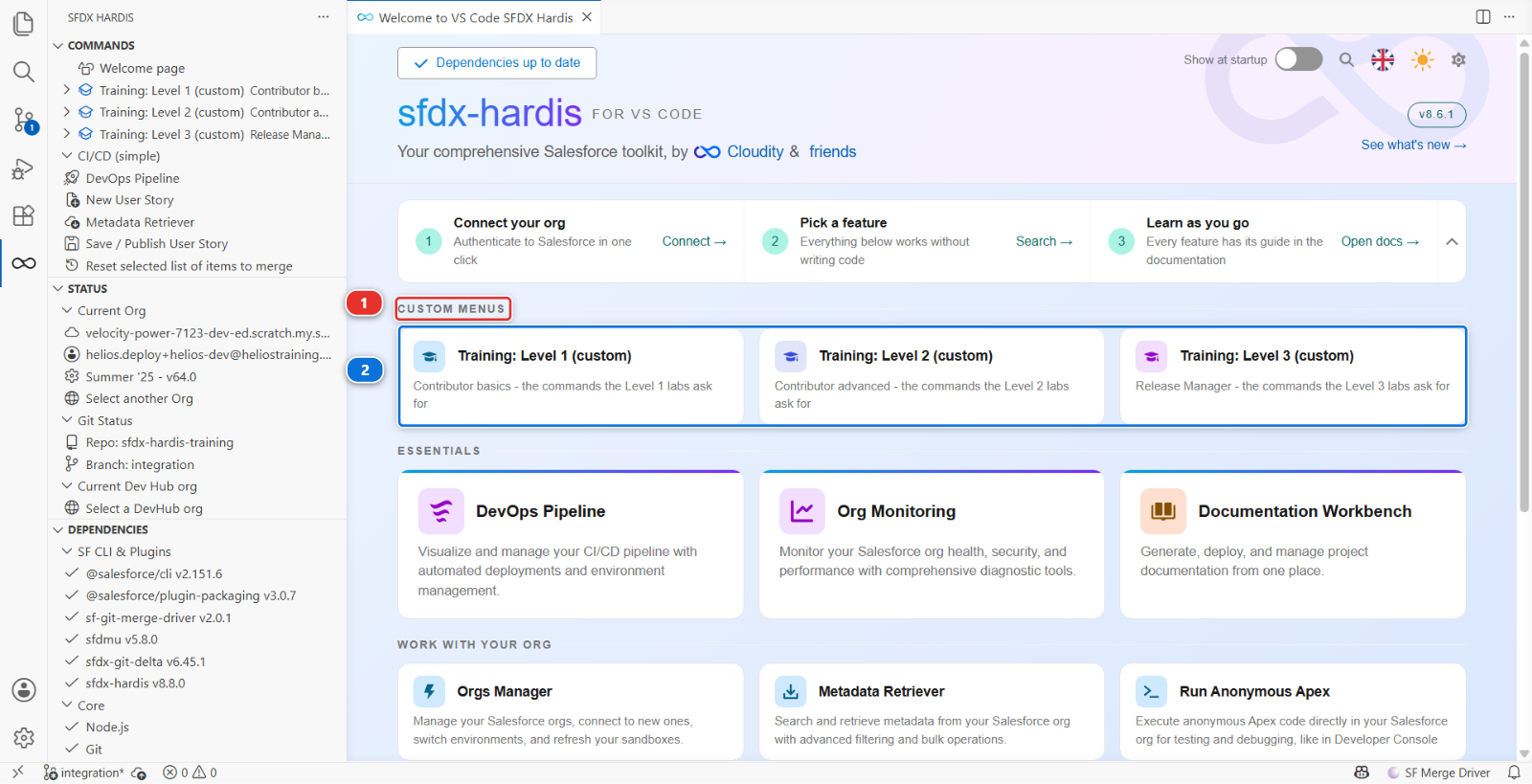
Task: Collapse the CI/CD (simple) group
Action: pos(67,156)
